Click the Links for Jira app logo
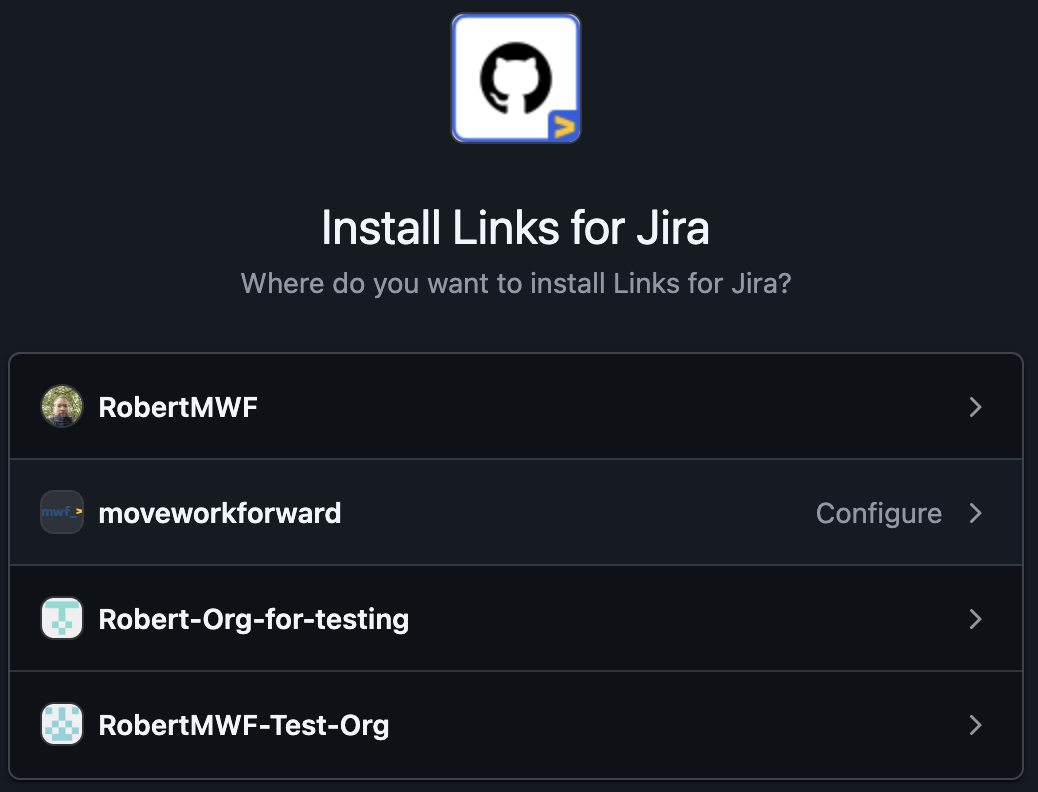1038x792 pixels. [x=516, y=78]
